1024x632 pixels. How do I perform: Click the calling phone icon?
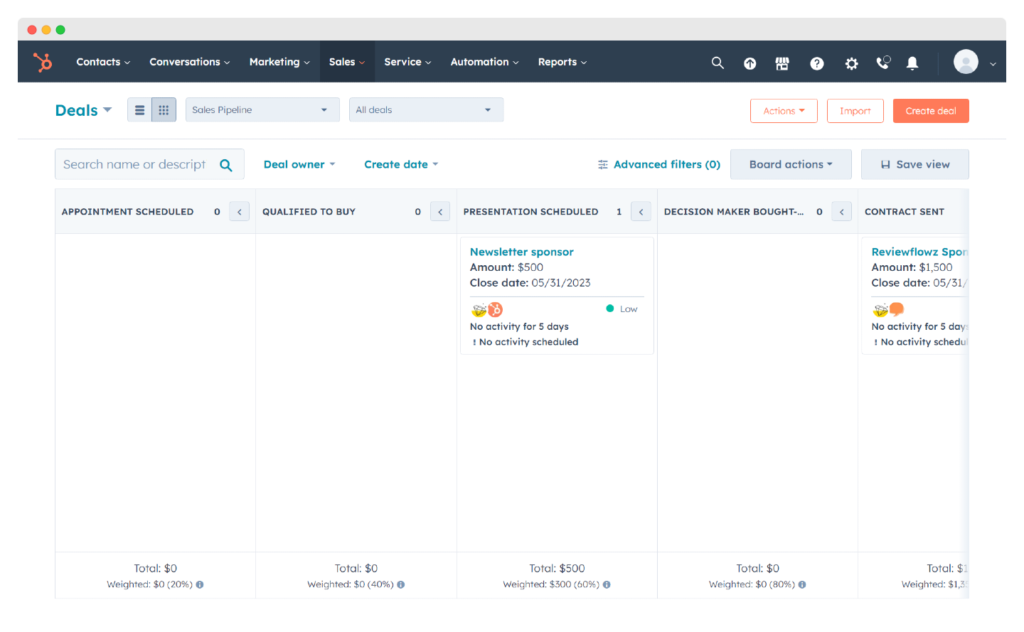(883, 62)
